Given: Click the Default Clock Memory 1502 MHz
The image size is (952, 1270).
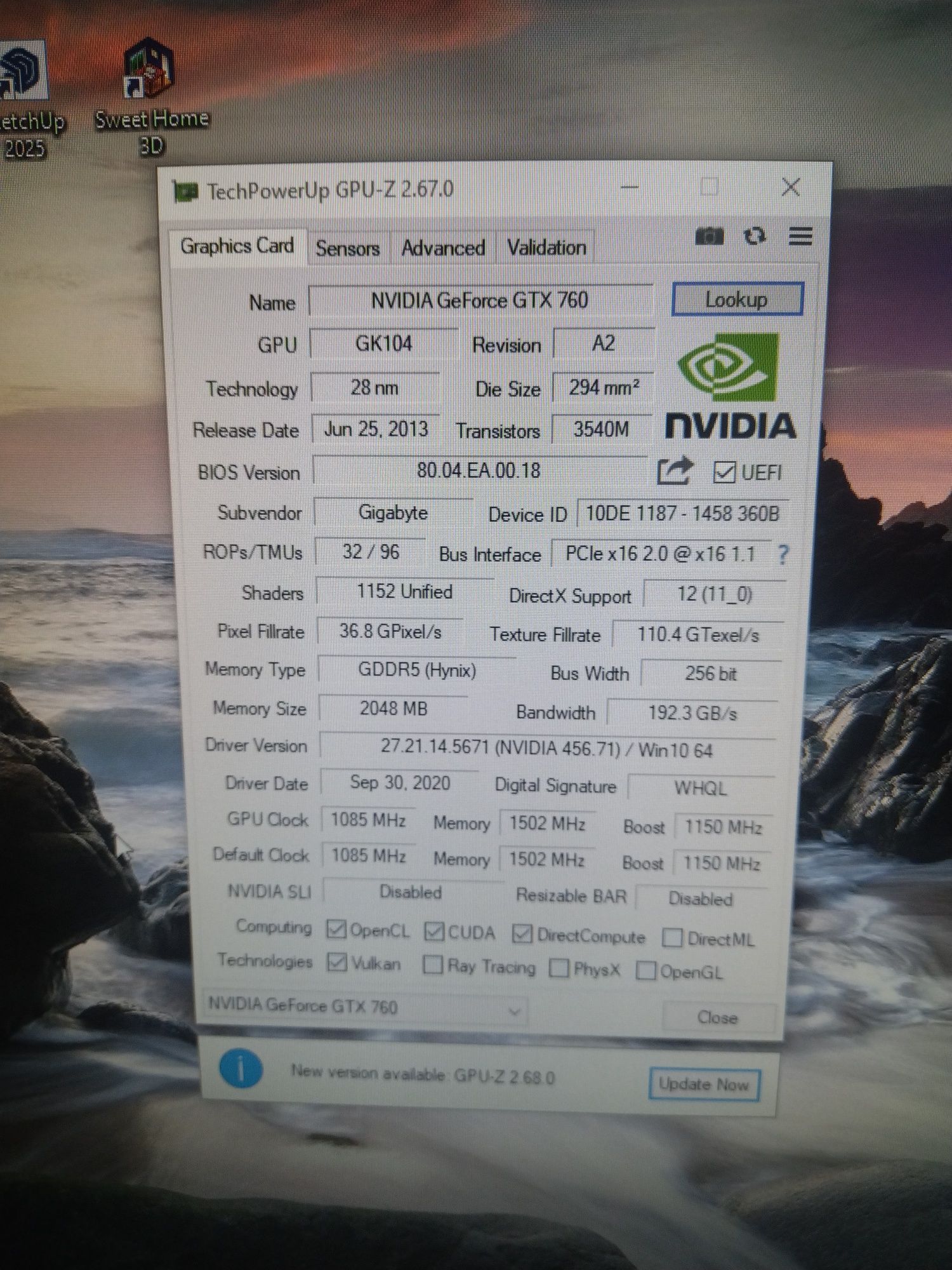Looking at the screenshot, I should [x=546, y=860].
